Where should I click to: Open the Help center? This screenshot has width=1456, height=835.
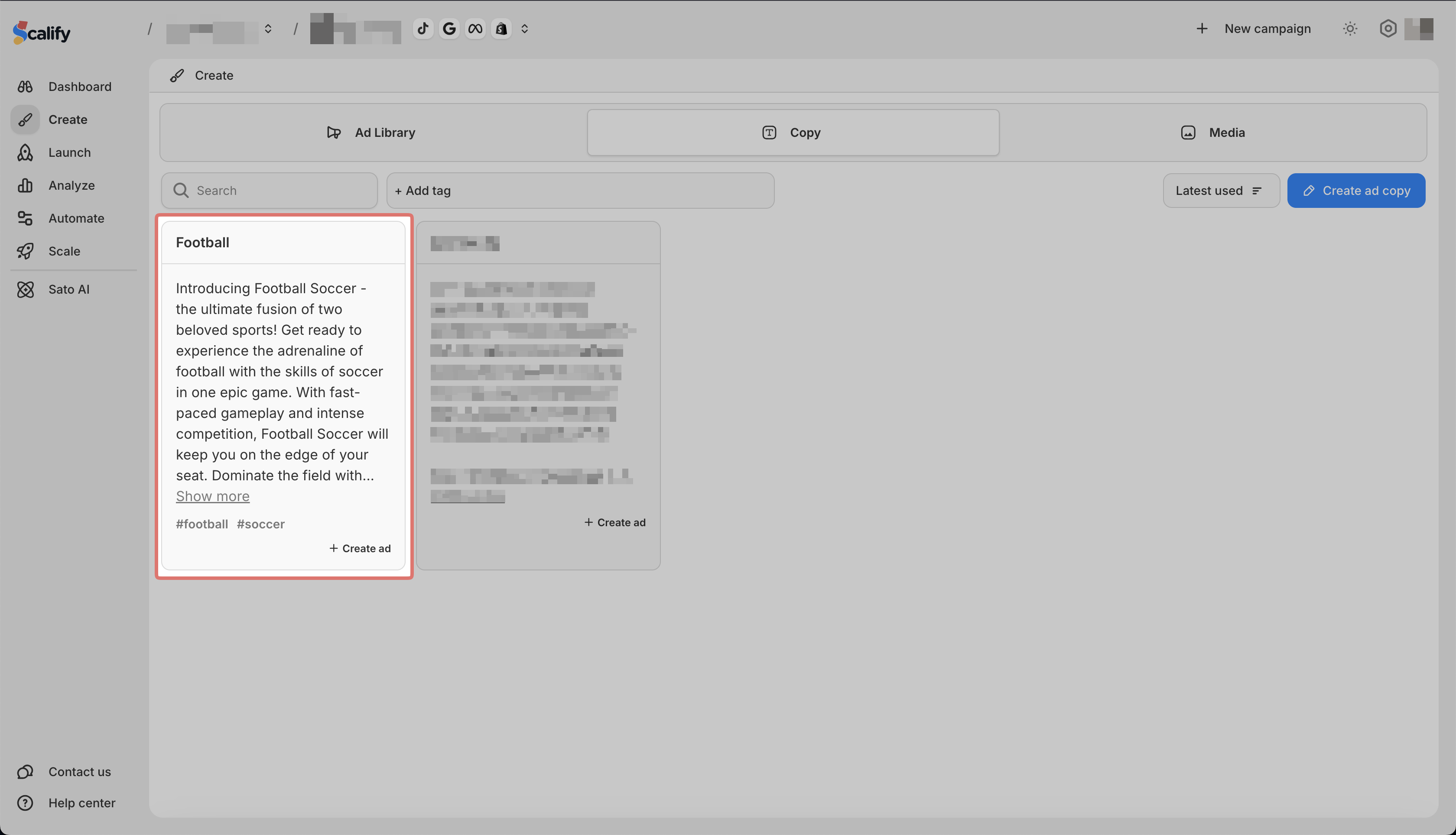tap(81, 803)
